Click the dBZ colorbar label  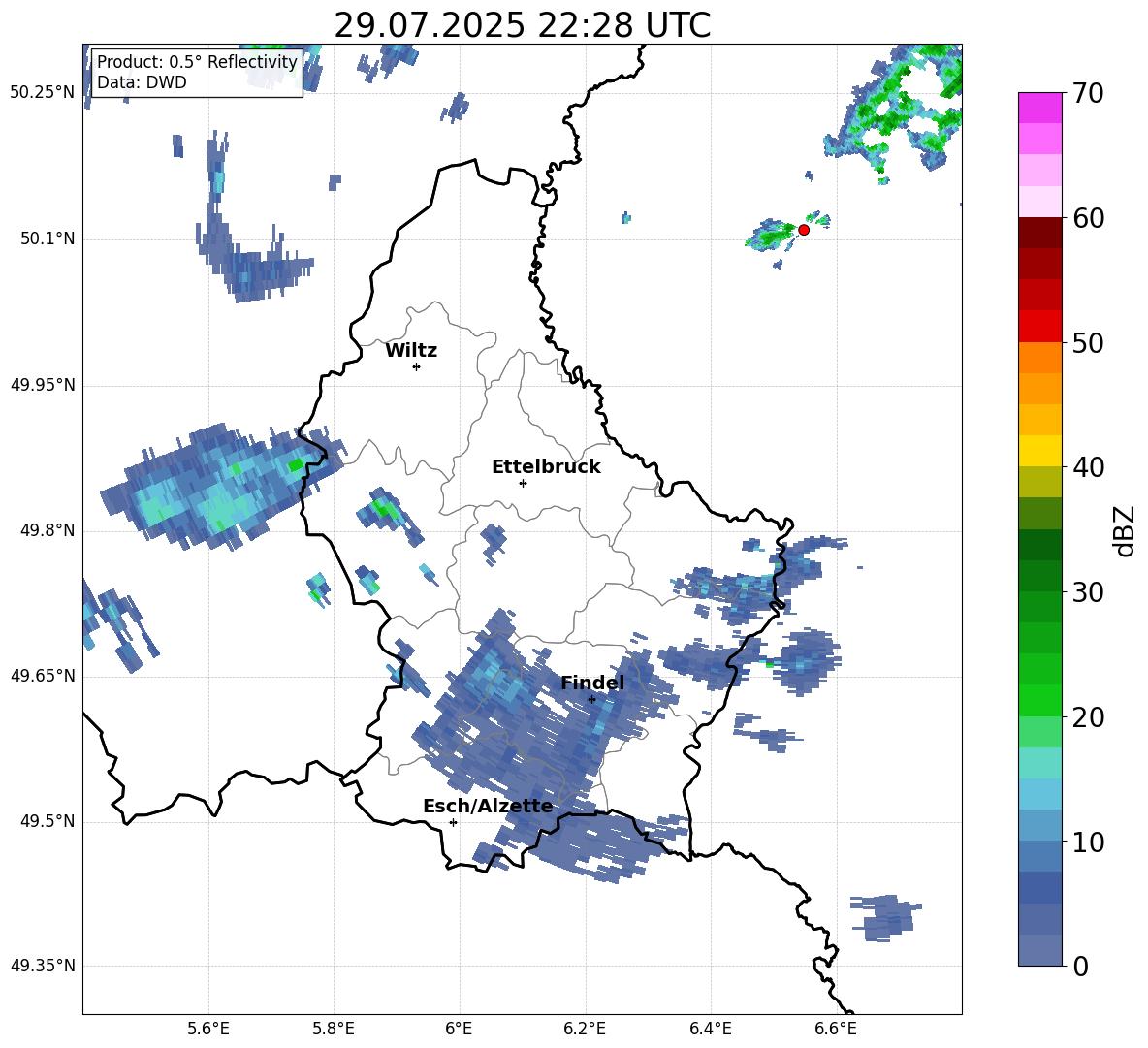click(1123, 530)
